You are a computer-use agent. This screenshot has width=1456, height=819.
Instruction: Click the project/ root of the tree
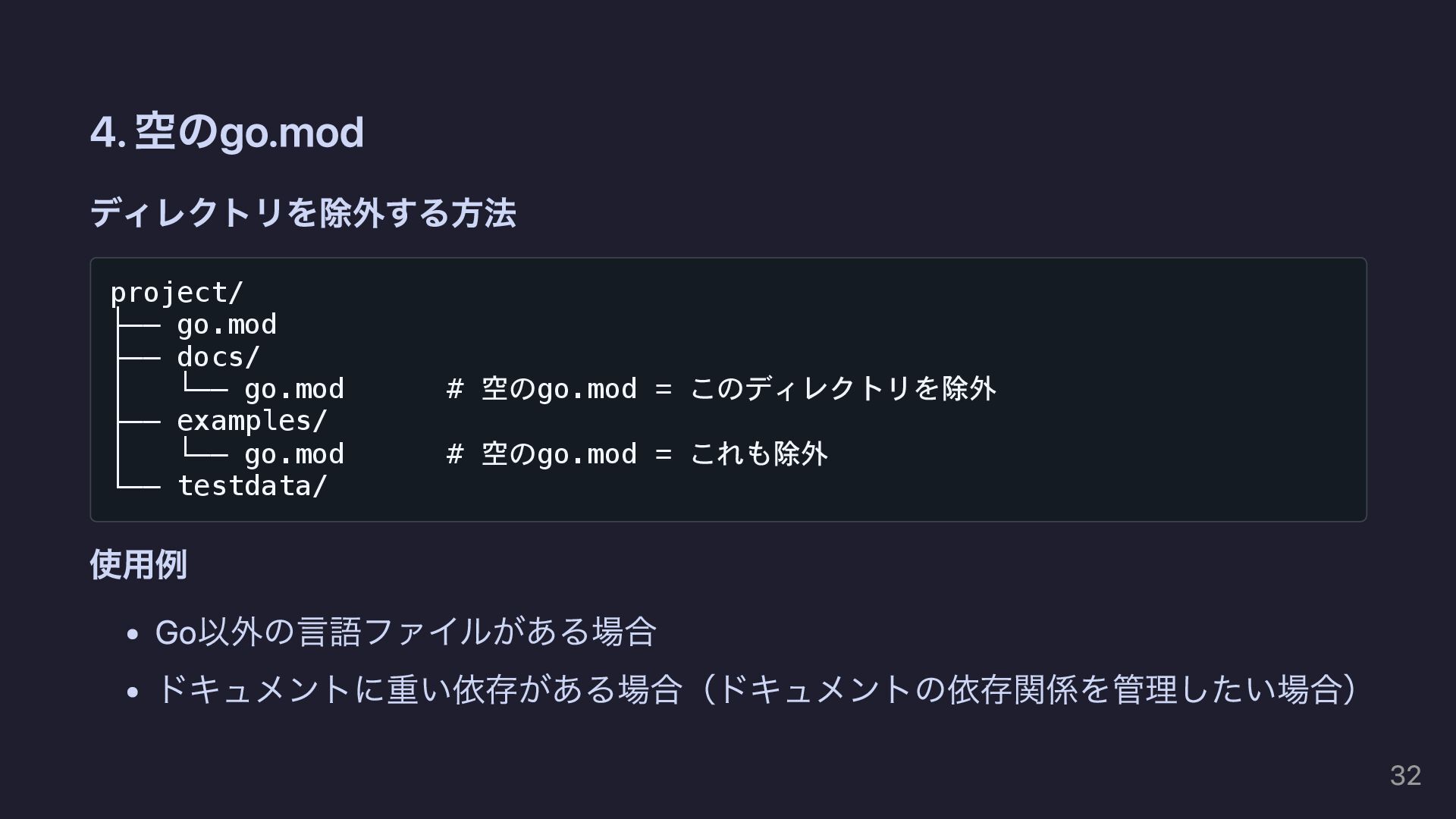pos(177,293)
